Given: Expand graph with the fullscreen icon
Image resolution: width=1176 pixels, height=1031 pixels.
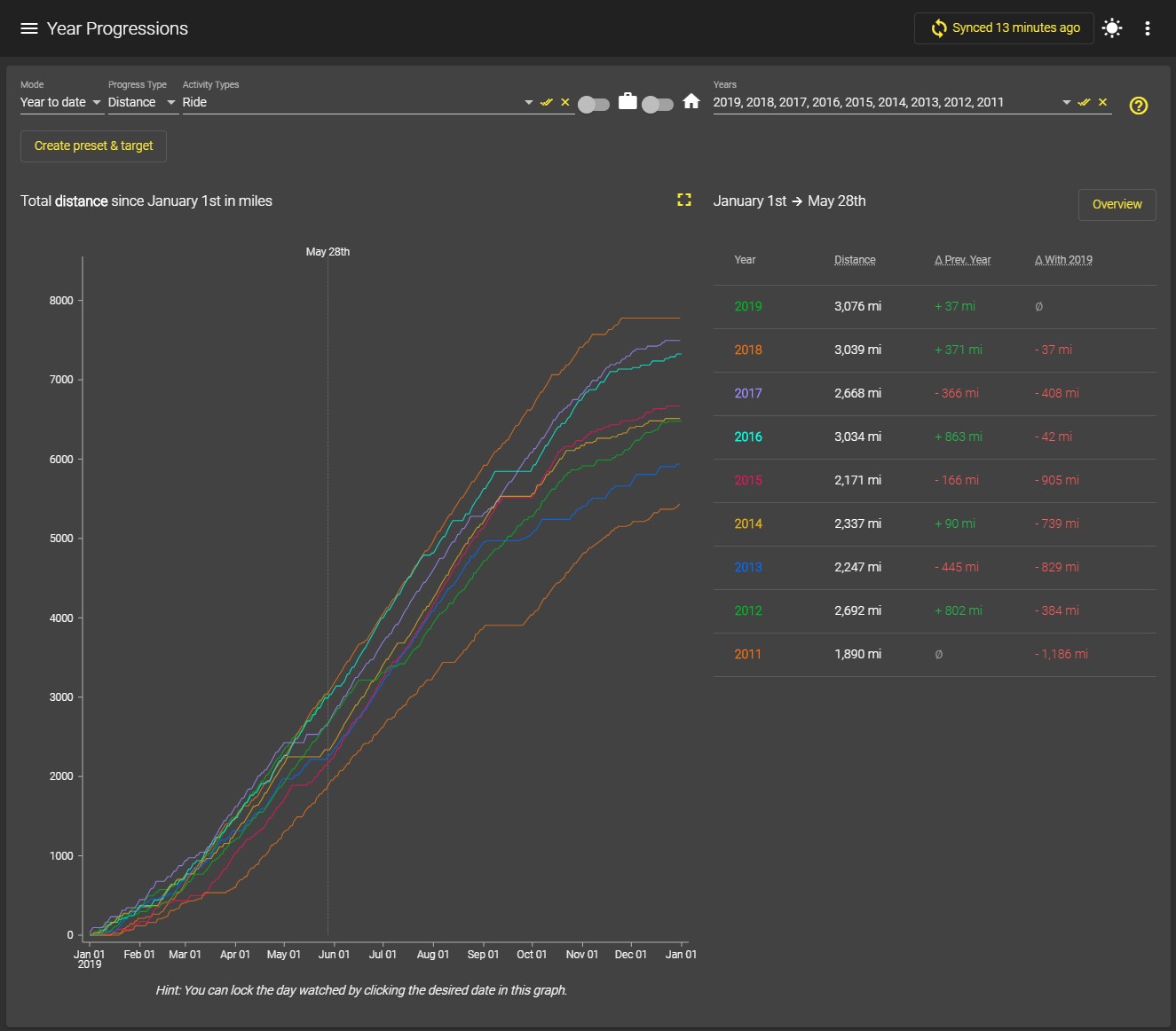Looking at the screenshot, I should point(684,201).
